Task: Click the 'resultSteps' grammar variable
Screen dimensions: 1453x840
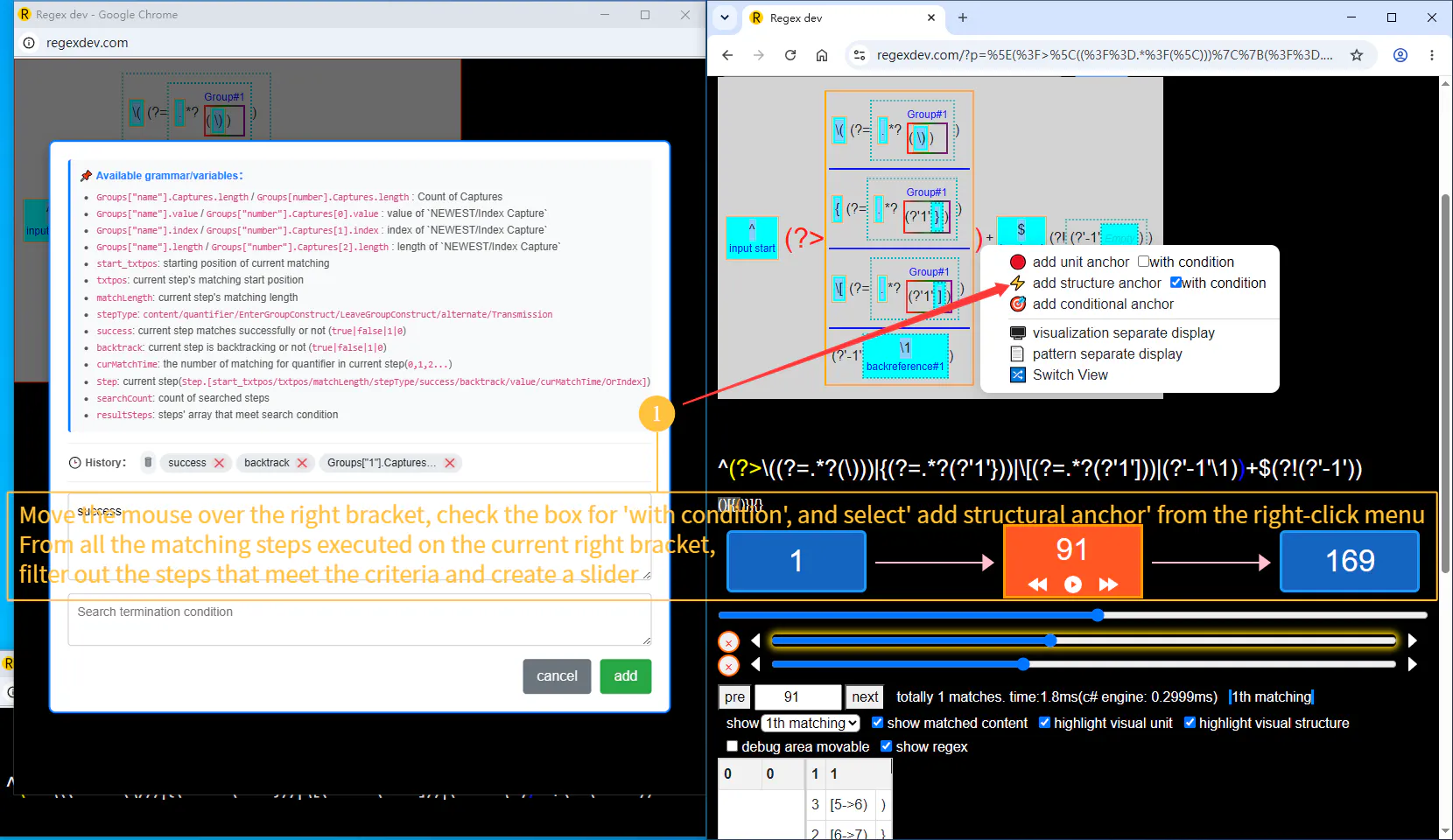Action: (125, 415)
